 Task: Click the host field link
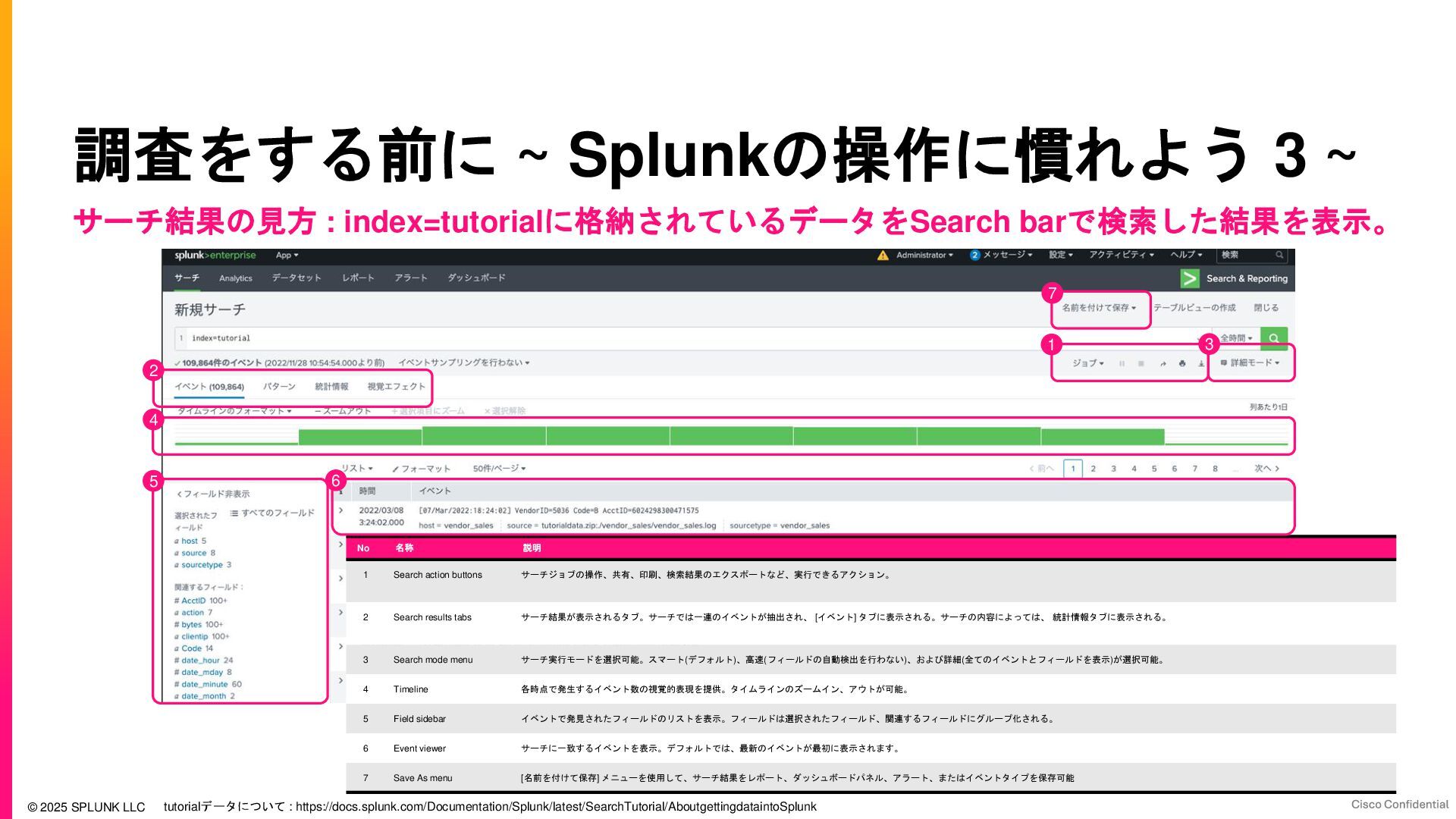pyautogui.click(x=189, y=541)
